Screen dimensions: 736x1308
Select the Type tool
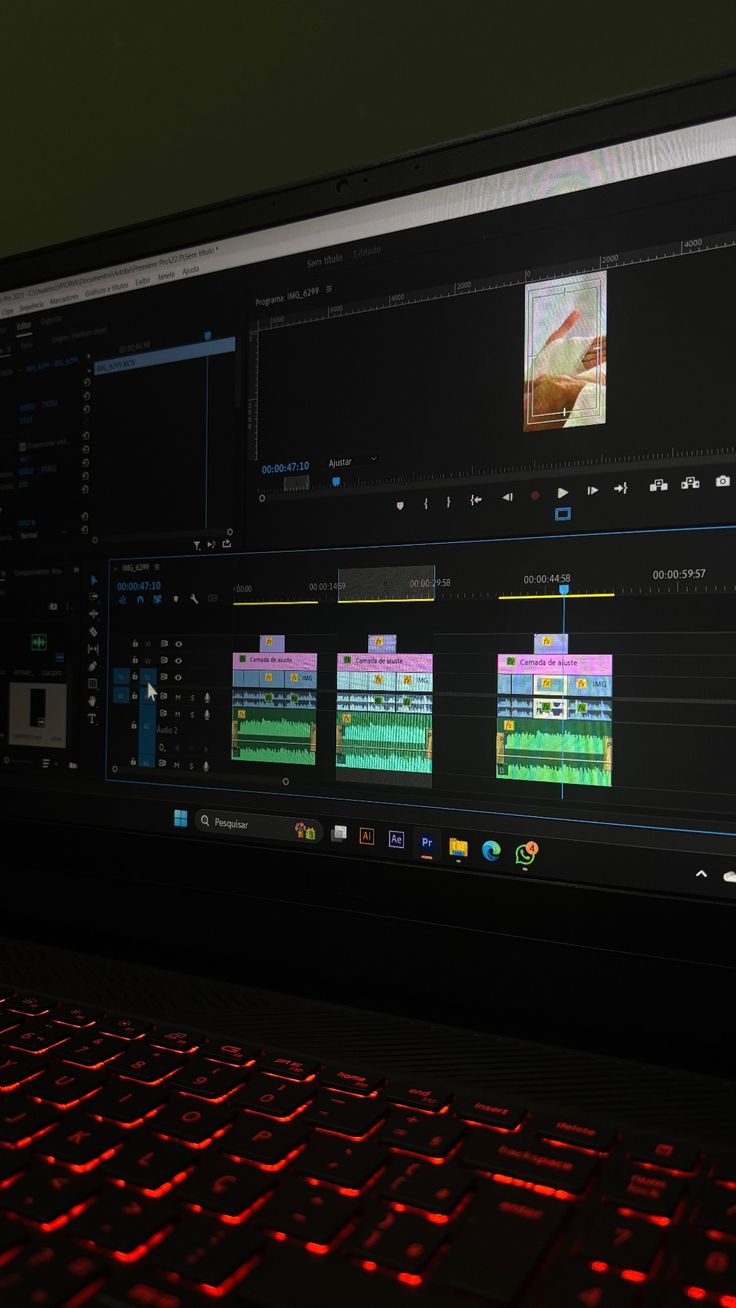tap(92, 718)
